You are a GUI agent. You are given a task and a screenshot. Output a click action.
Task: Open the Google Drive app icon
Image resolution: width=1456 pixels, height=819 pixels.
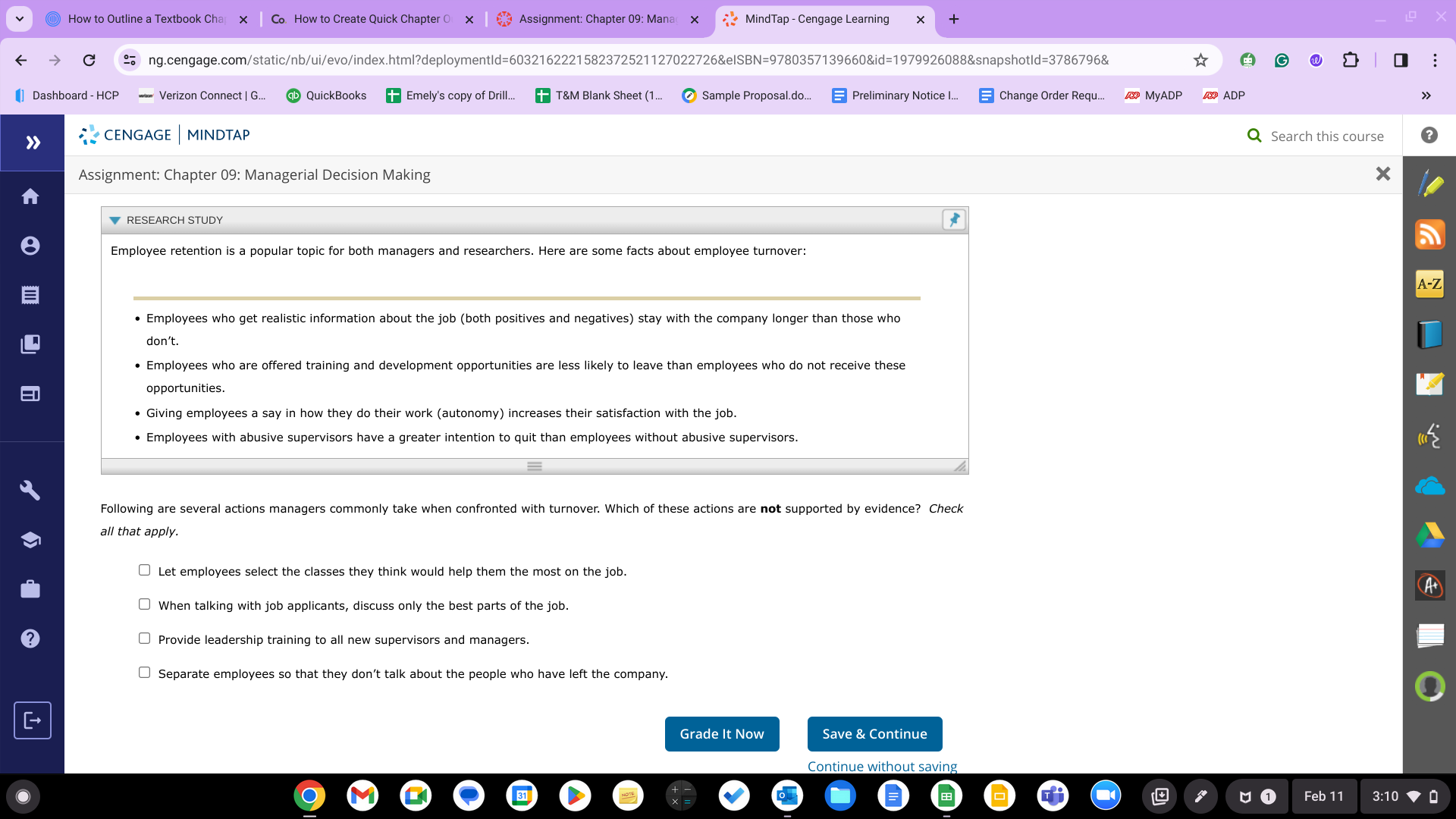click(1429, 535)
